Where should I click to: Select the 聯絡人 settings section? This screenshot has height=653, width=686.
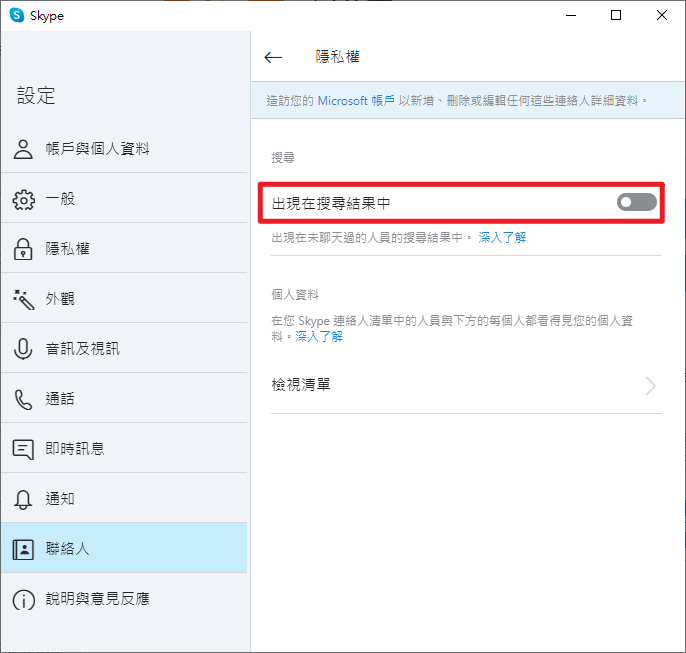(x=124, y=548)
